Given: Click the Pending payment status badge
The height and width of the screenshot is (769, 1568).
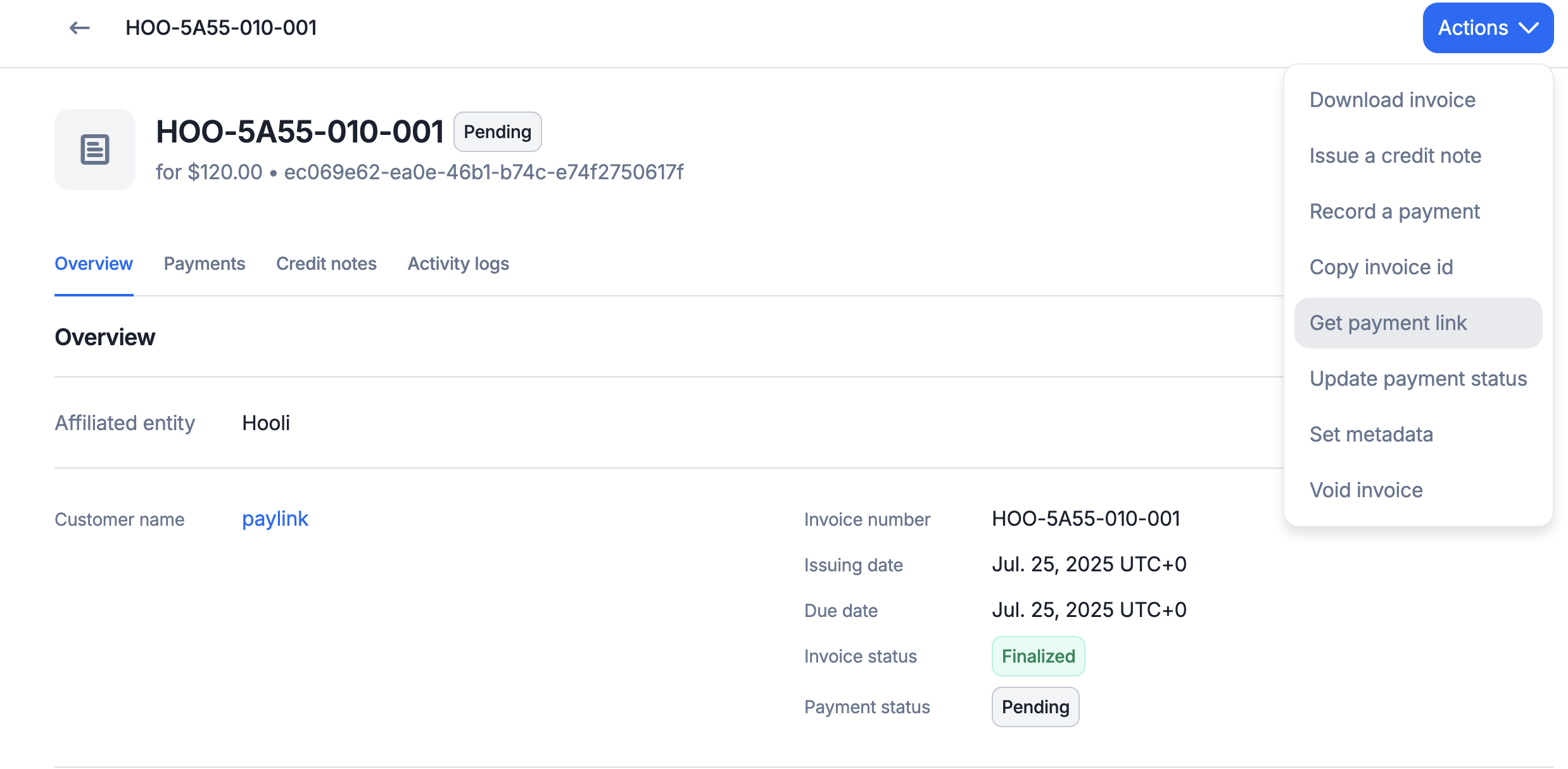Looking at the screenshot, I should pyautogui.click(x=1035, y=707).
